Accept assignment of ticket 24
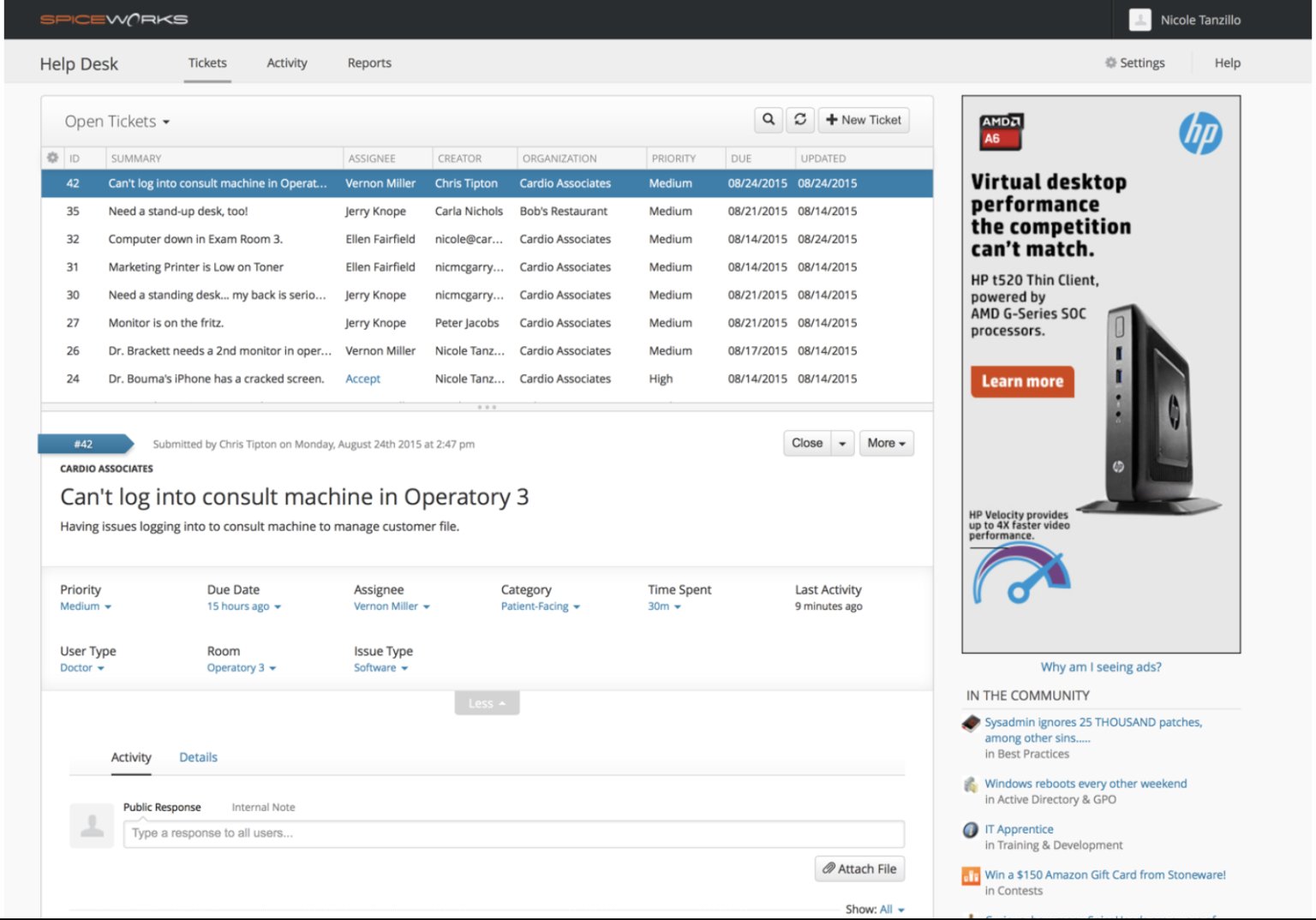This screenshot has width=1316, height=920. click(362, 378)
